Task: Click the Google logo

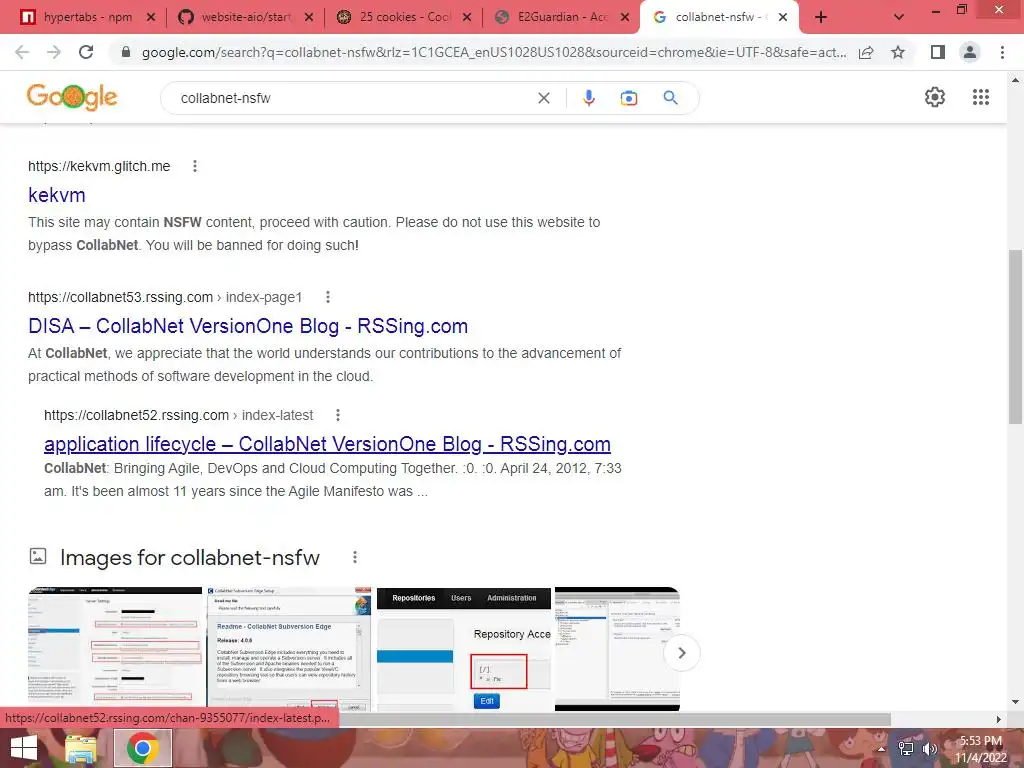Action: click(x=72, y=97)
